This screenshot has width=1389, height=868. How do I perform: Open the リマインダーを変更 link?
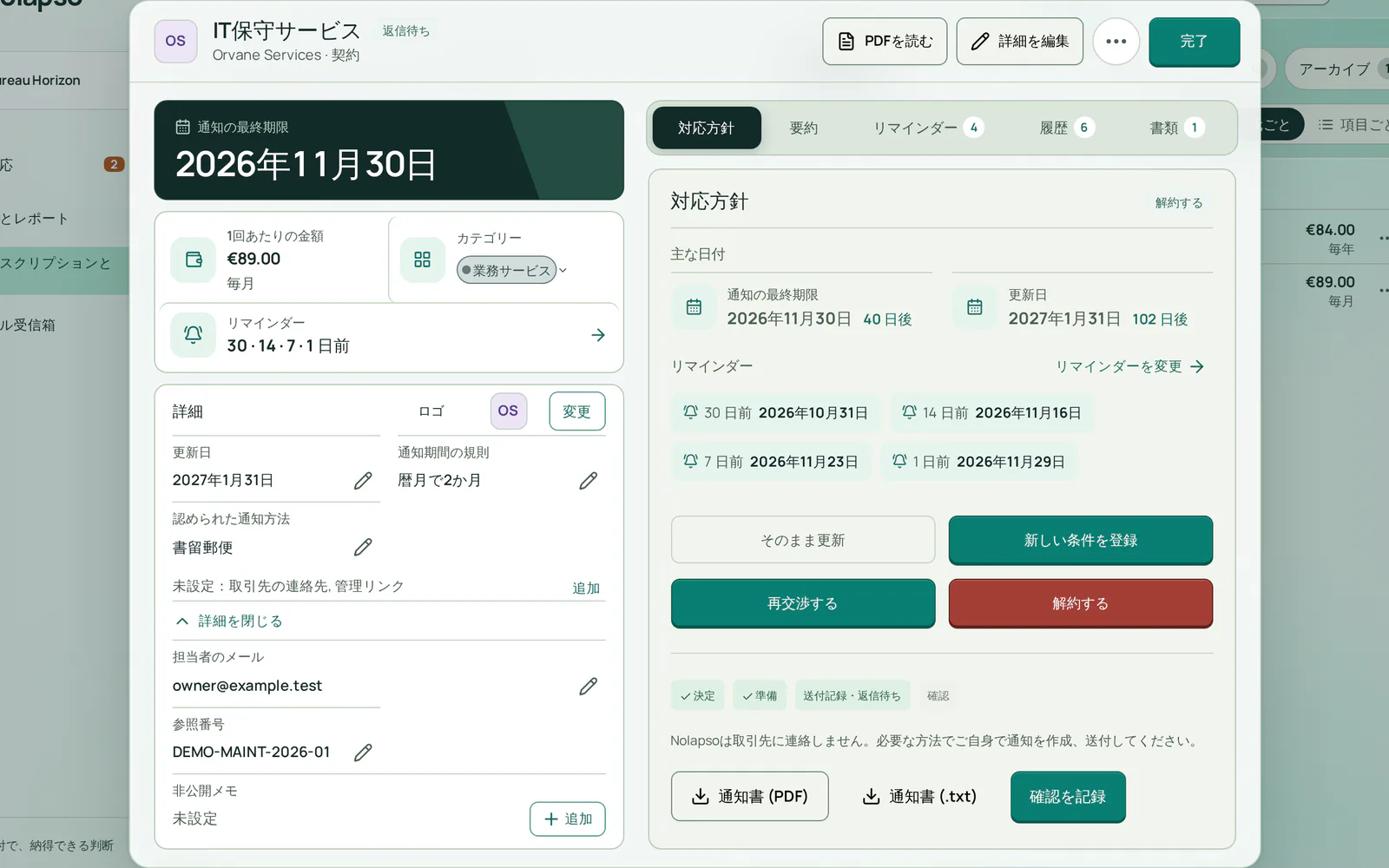pyautogui.click(x=1130, y=367)
